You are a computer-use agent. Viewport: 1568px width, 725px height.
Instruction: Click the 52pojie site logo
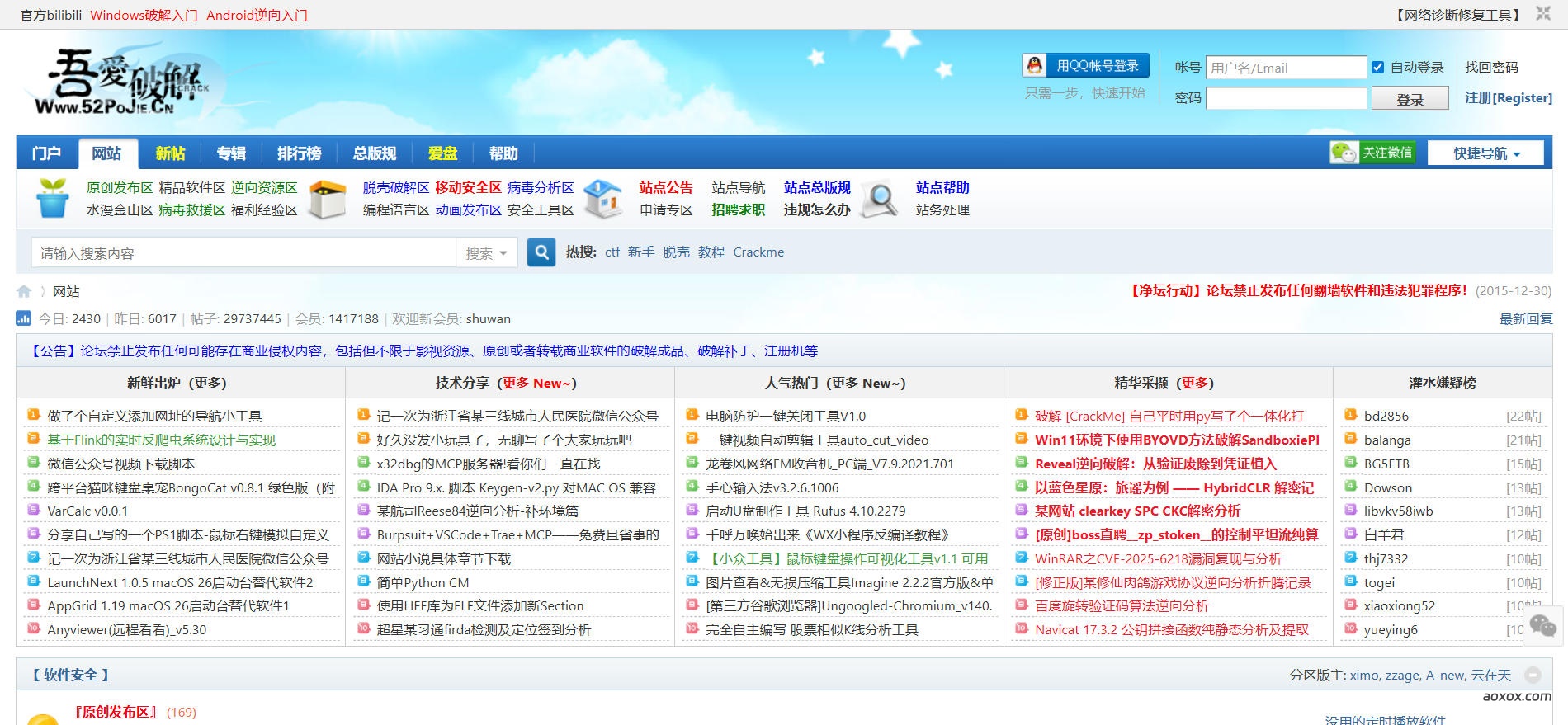coord(122,82)
